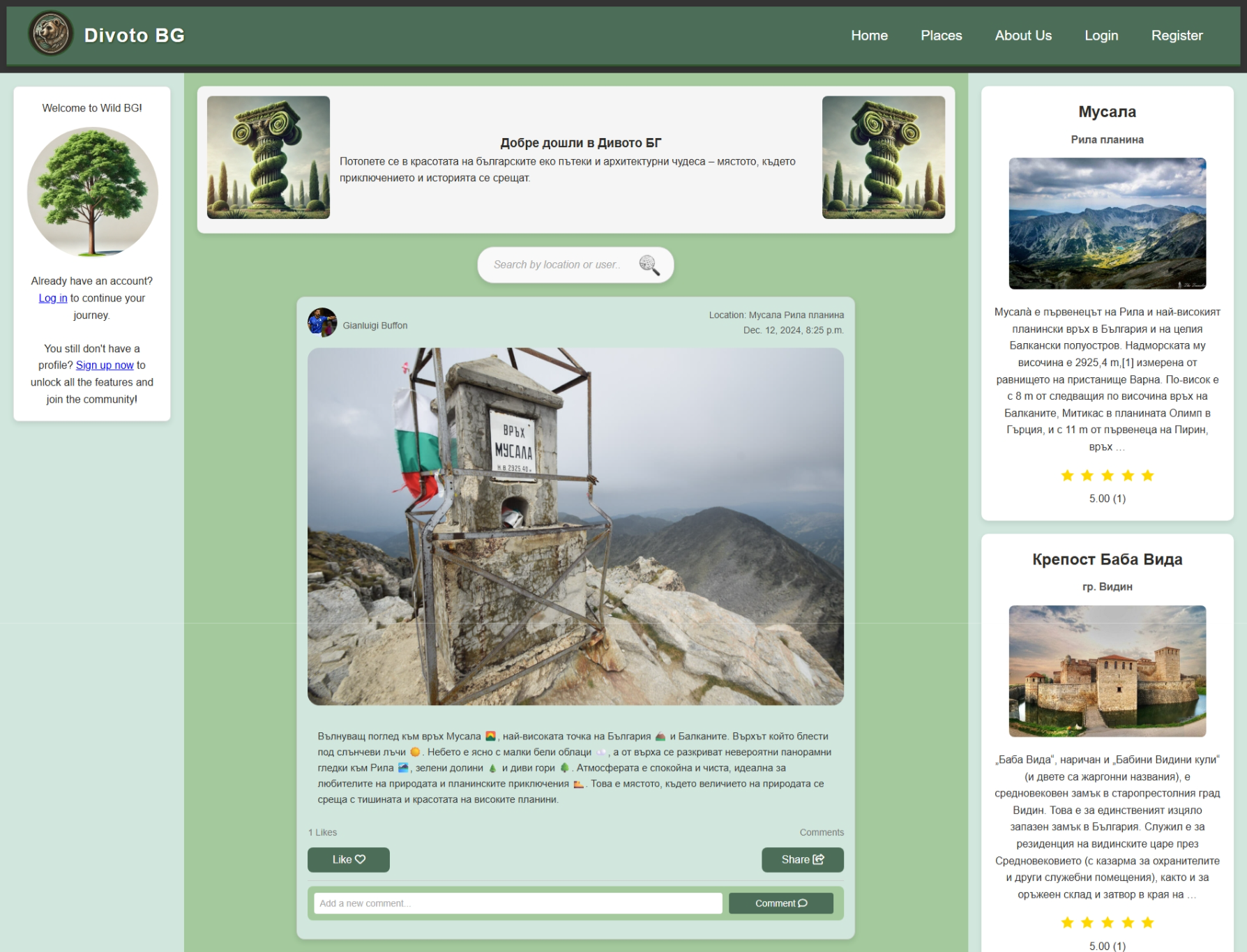Open Gianluigi Buffon's profile avatar
Viewport: 1247px width, 952px height.
322,323
